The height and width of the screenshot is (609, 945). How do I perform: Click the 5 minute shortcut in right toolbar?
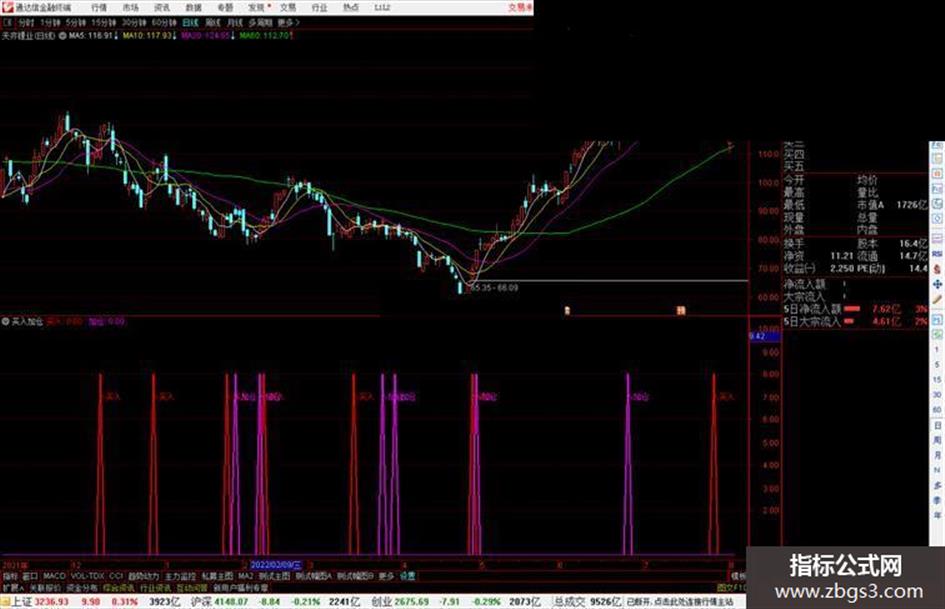pyautogui.click(x=937, y=364)
